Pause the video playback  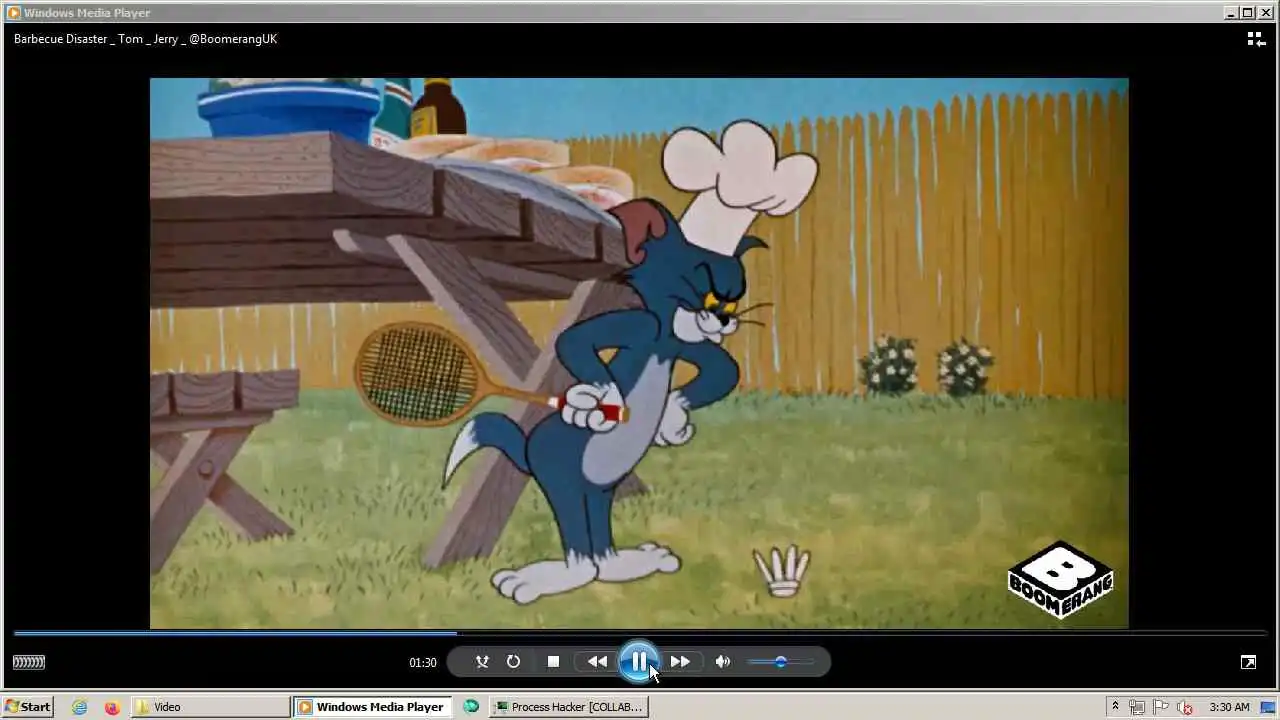(639, 661)
